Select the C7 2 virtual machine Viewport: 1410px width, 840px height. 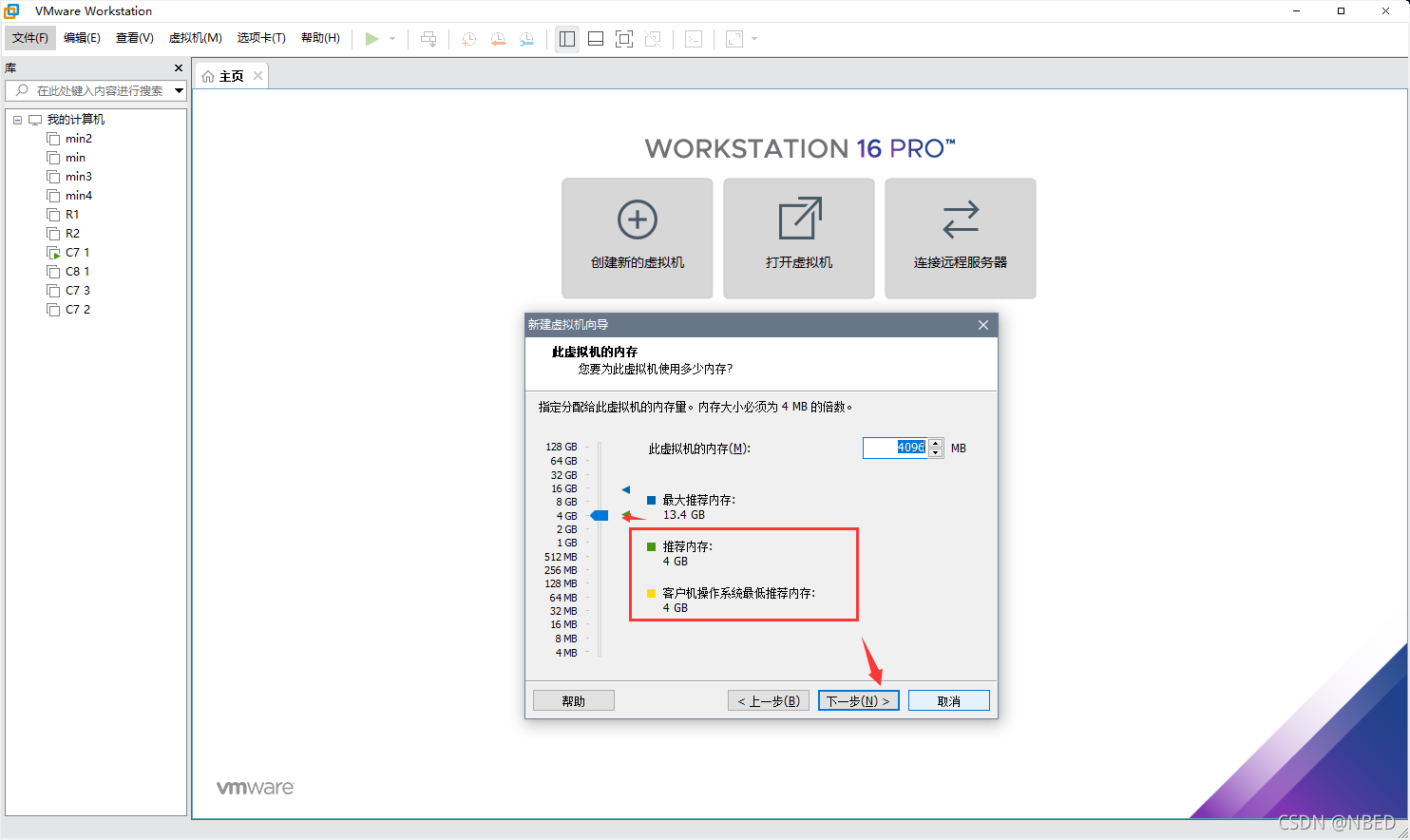77,310
